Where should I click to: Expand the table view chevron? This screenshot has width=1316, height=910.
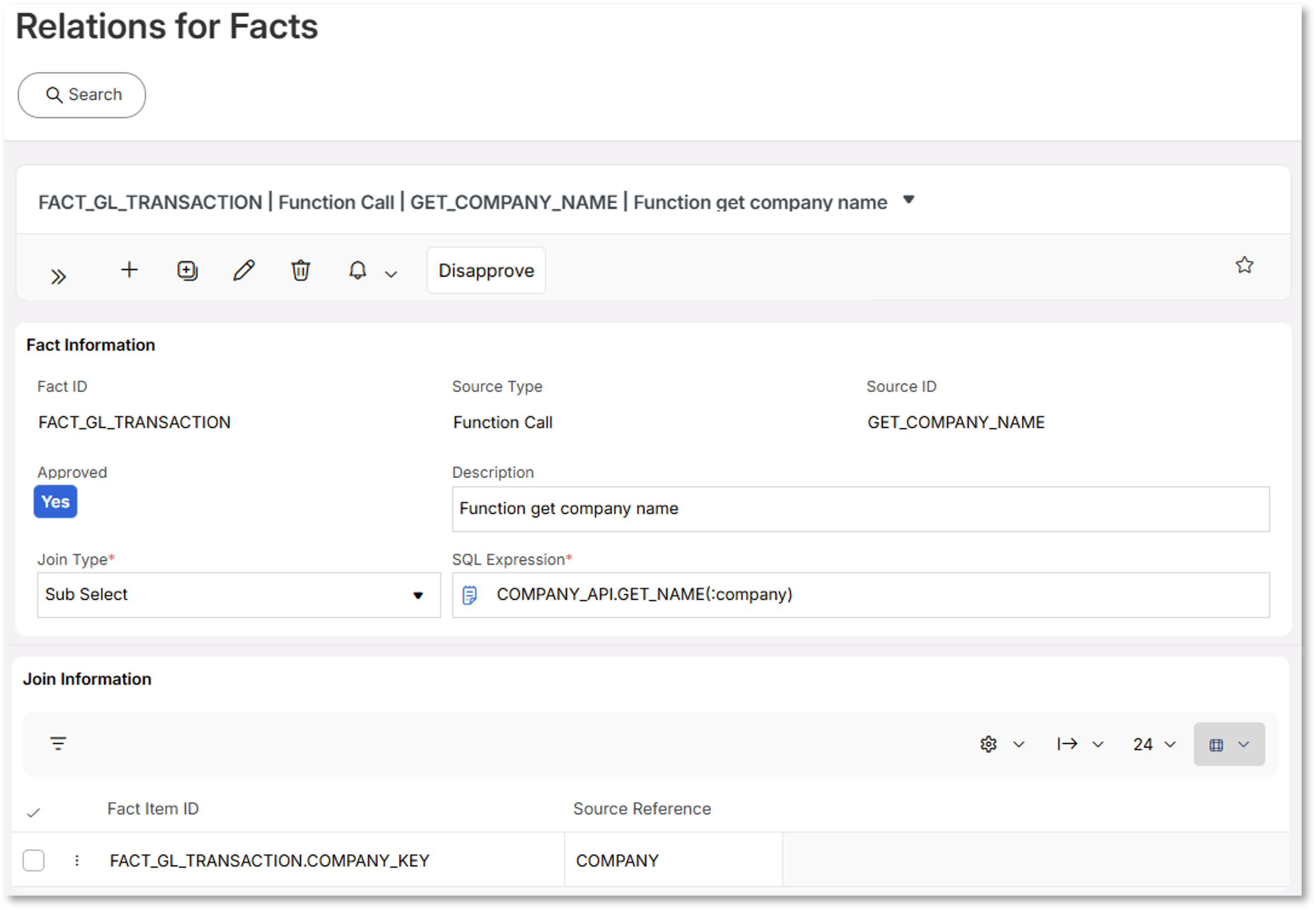pos(1243,745)
